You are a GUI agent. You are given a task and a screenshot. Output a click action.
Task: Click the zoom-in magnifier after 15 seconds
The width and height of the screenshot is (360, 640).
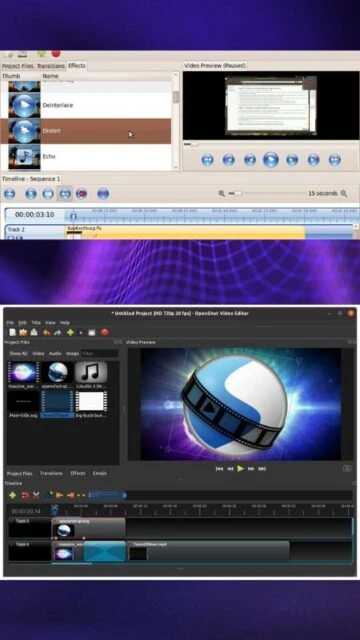[x=344, y=193]
